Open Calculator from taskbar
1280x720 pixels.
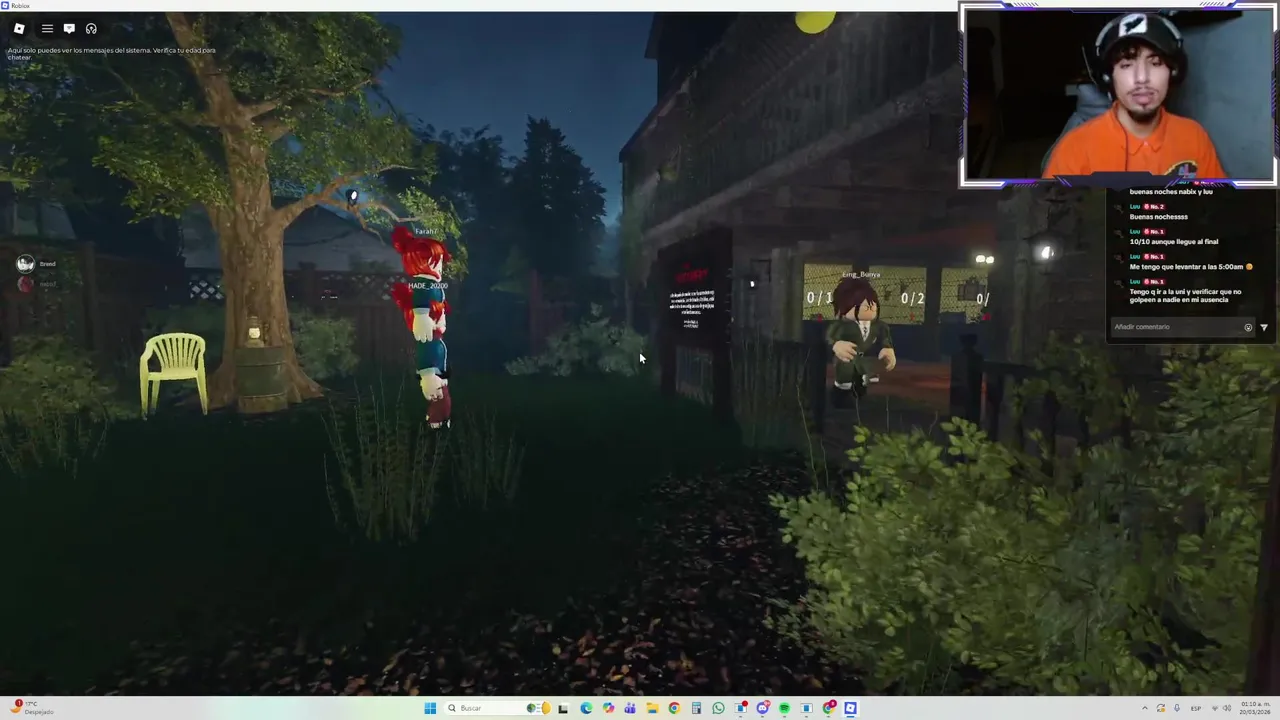(696, 708)
